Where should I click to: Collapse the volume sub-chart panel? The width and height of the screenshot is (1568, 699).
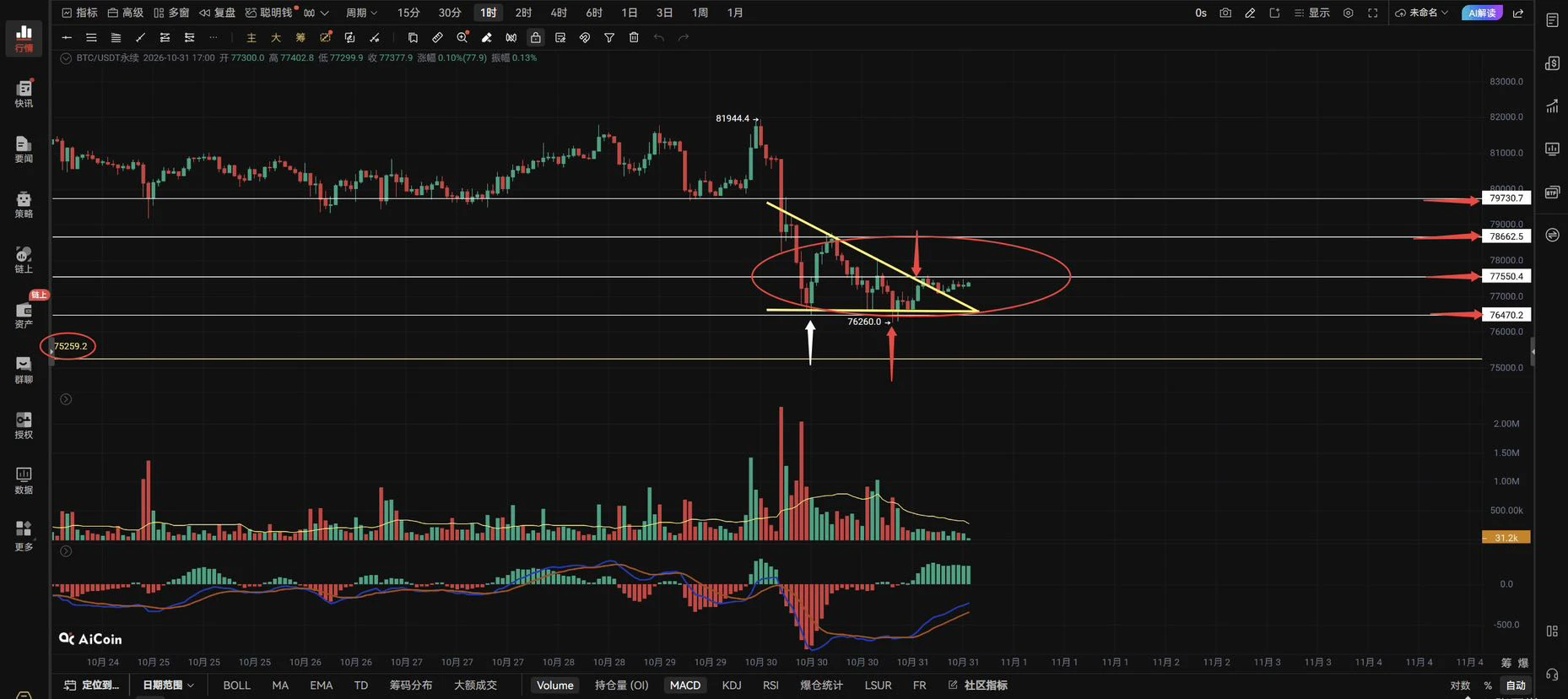point(66,399)
